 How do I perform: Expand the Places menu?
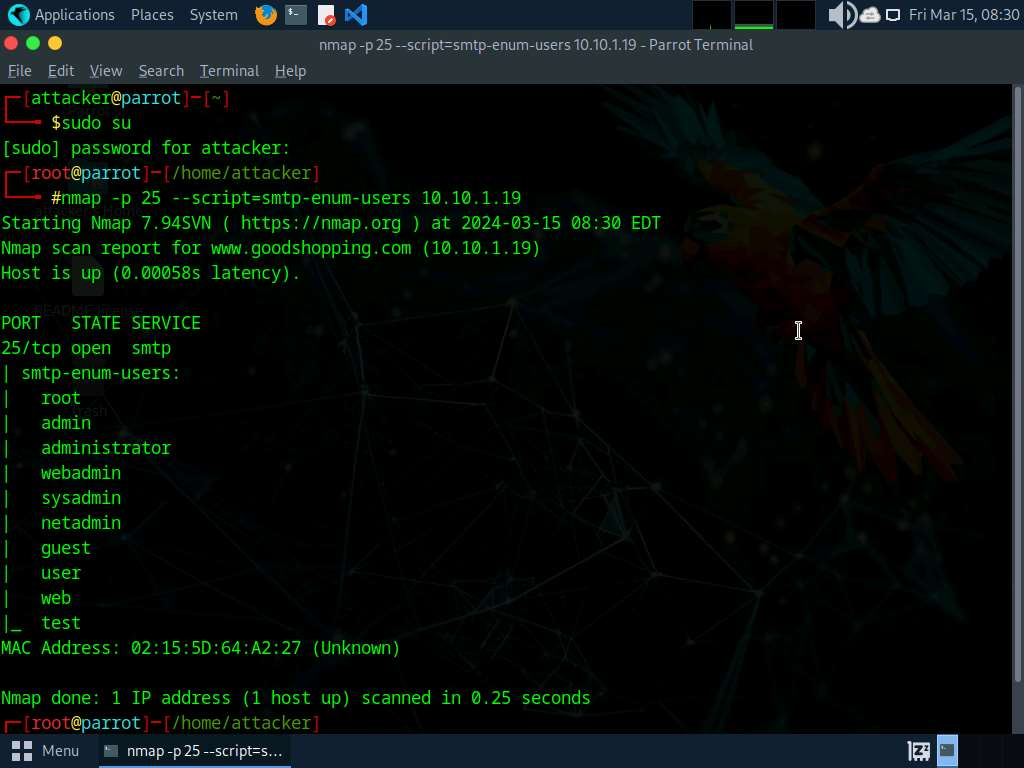pos(152,15)
